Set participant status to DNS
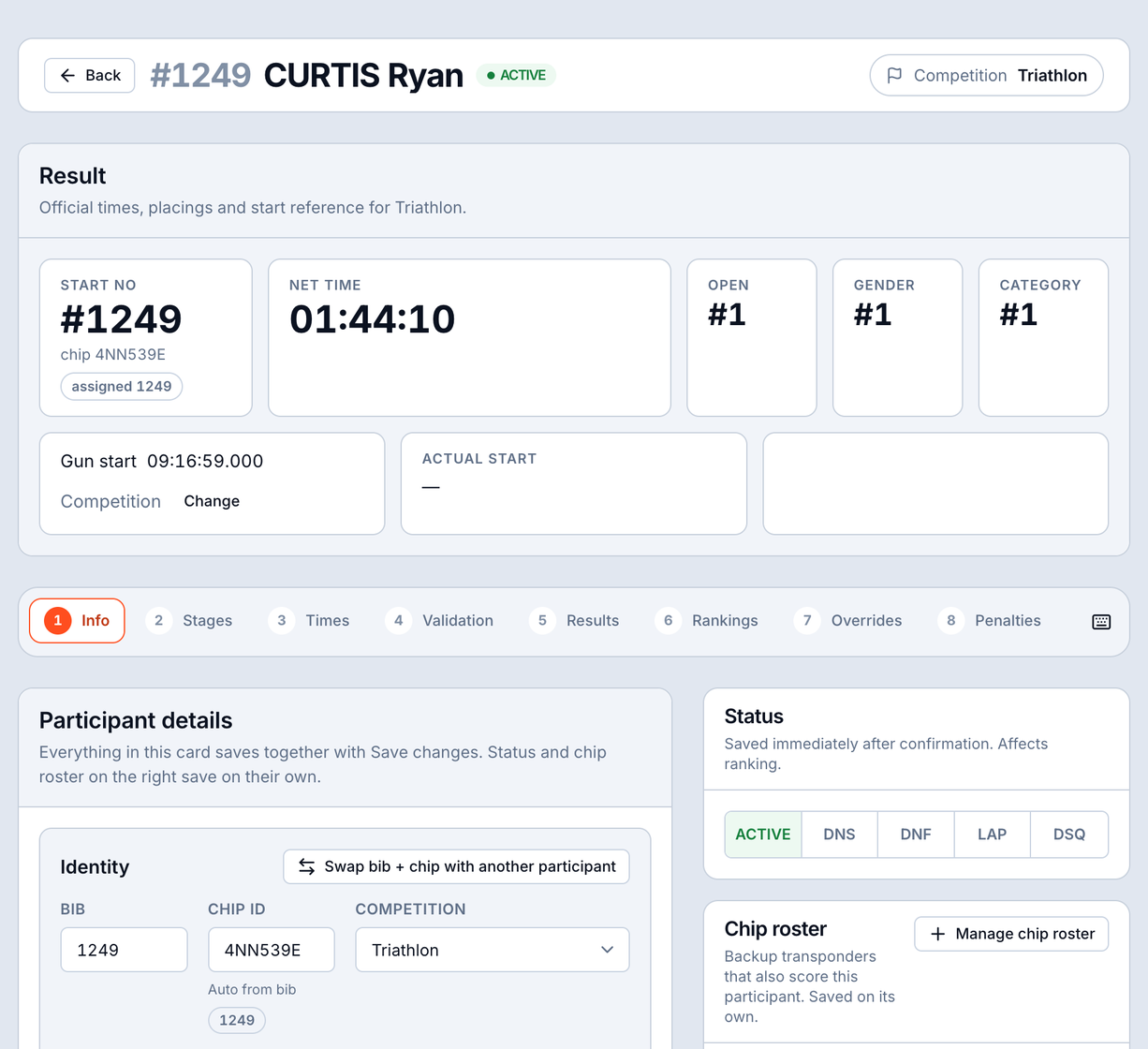Viewport: 1148px width, 1049px height. 839,835
